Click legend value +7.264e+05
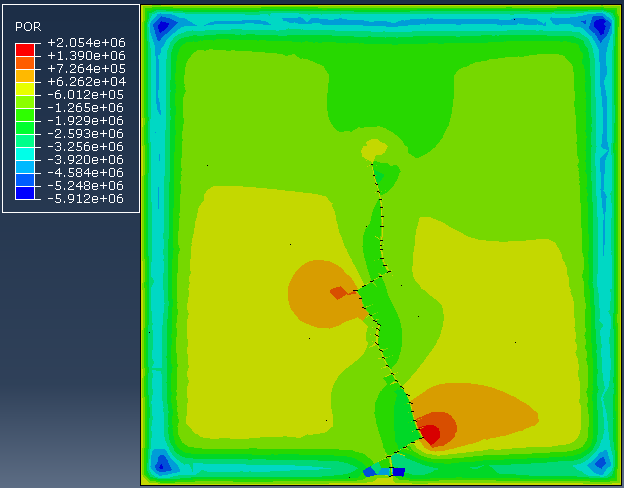The width and height of the screenshot is (624, 488). (x=86, y=68)
